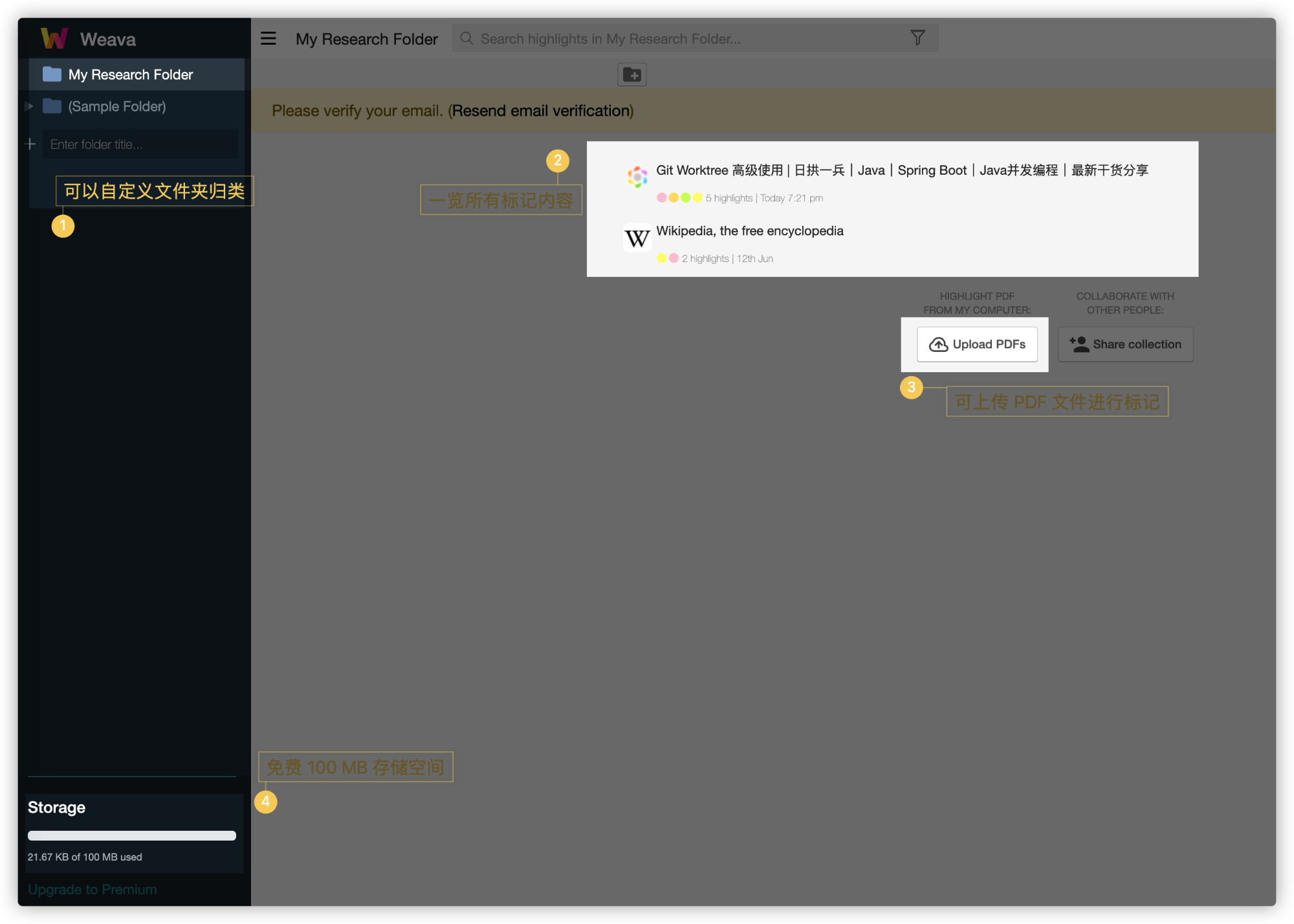Open the highlight filter funnel
1294x924 pixels.
[x=917, y=38]
